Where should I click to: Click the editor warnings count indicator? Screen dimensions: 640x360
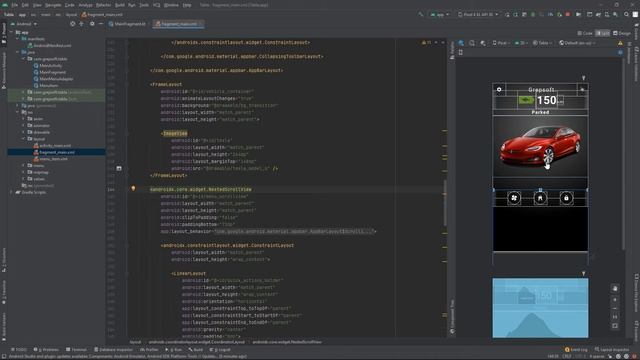tap(427, 42)
